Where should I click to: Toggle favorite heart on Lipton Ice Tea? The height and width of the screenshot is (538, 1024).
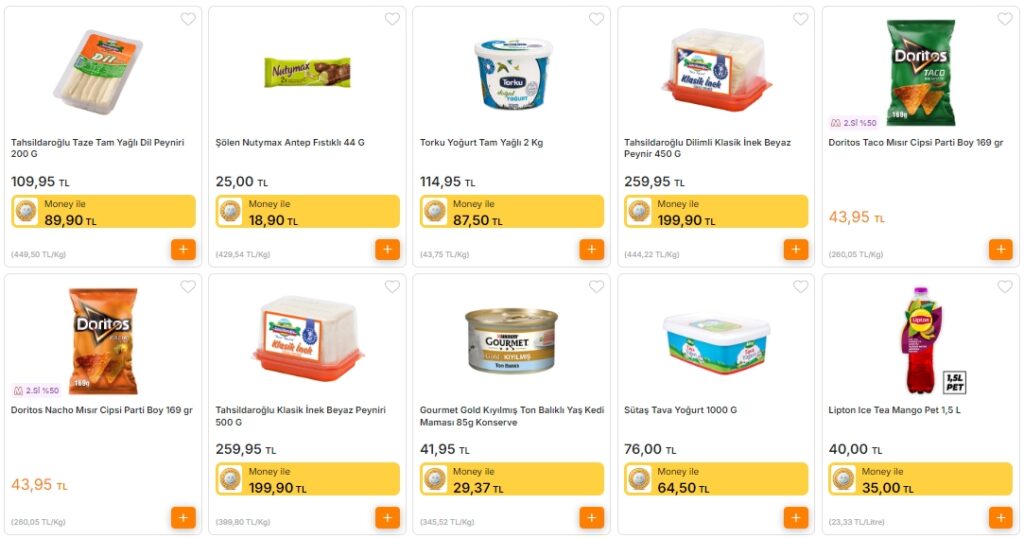click(1005, 287)
